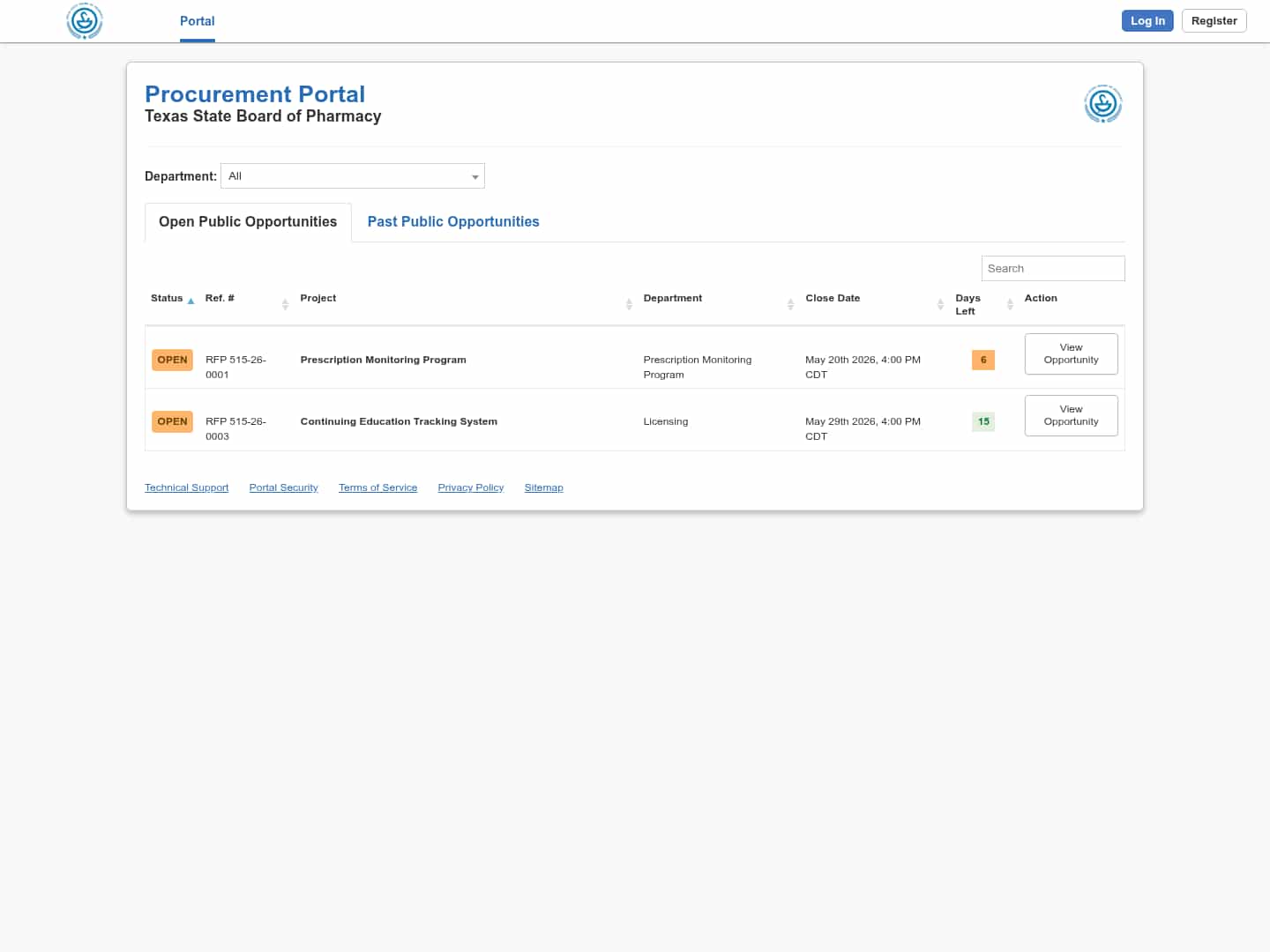Open the Privacy Policy link
This screenshot has width=1270, height=952.
pos(471,487)
